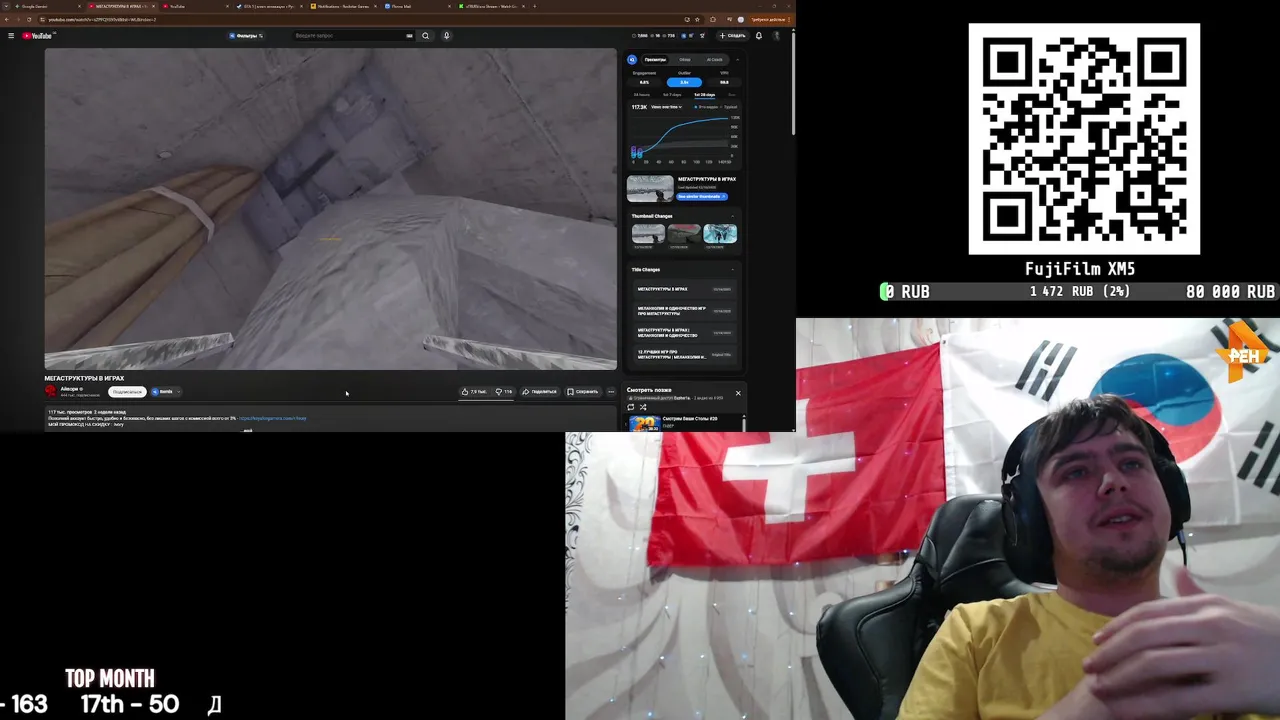This screenshot has width=1280, height=720.
Task: Go back in browser history
Action: pyautogui.click(x=6, y=19)
